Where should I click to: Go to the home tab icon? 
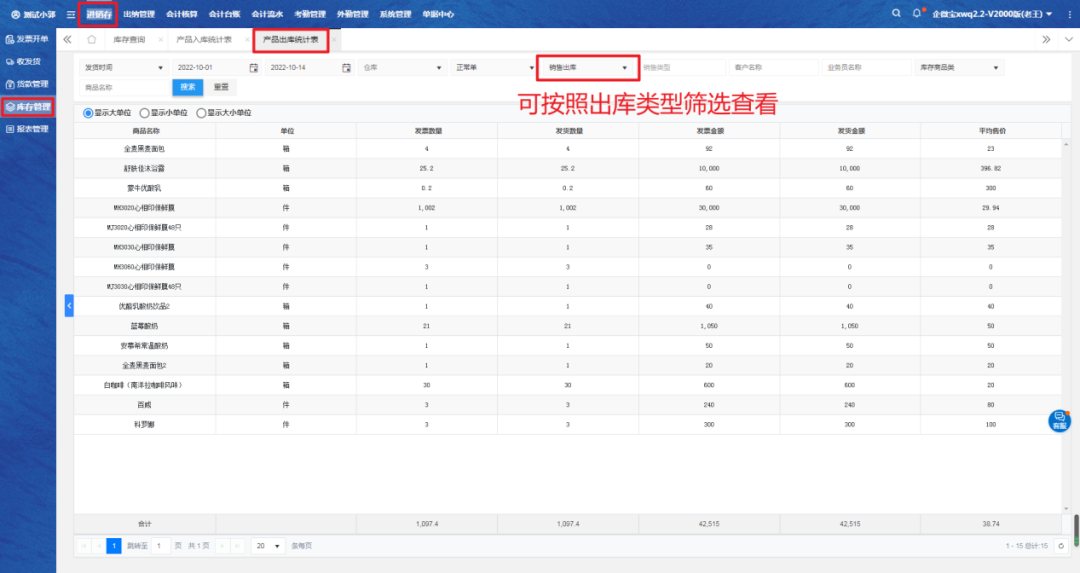pos(92,39)
